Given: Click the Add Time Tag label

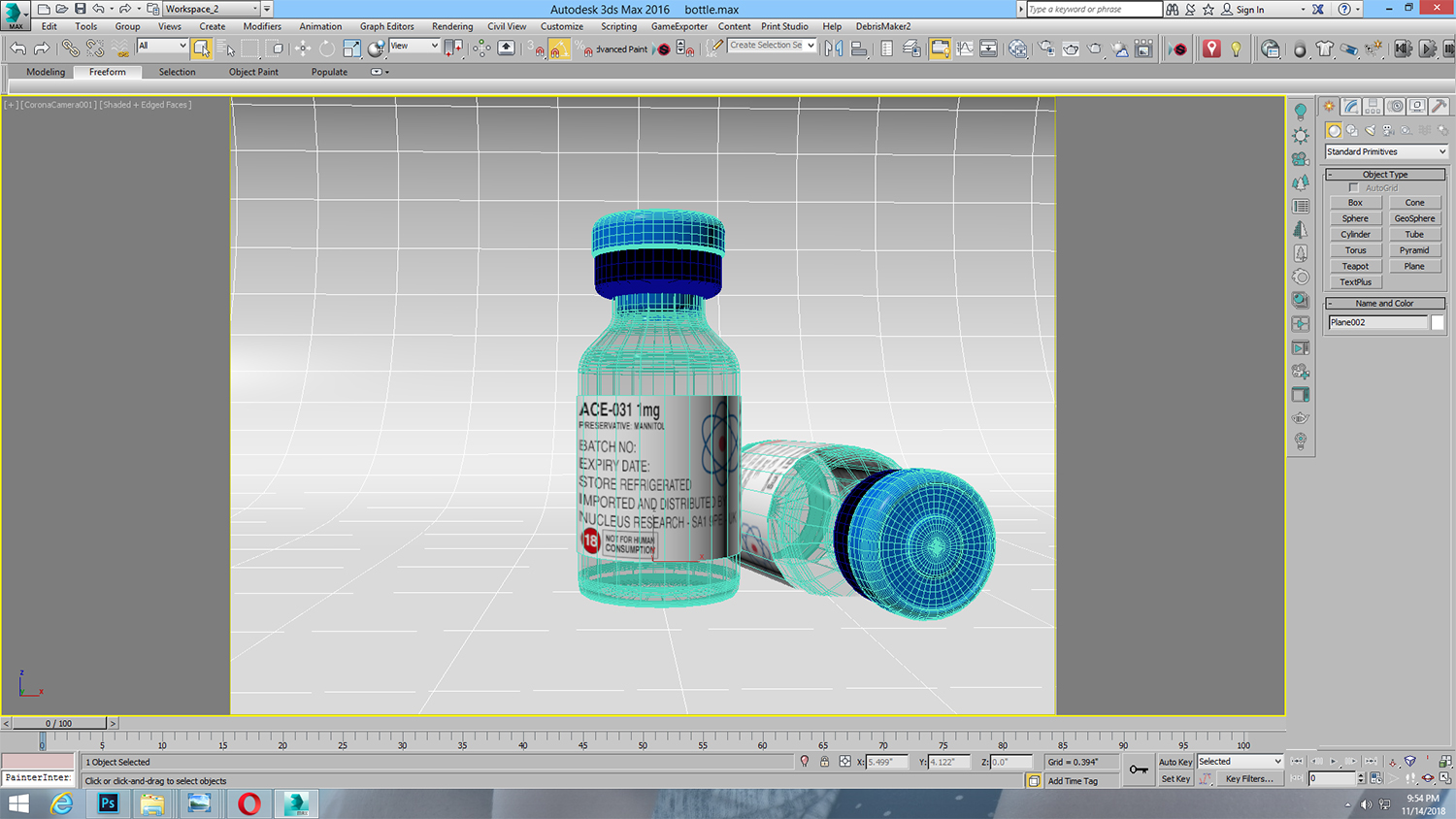Looking at the screenshot, I should pyautogui.click(x=1073, y=781).
